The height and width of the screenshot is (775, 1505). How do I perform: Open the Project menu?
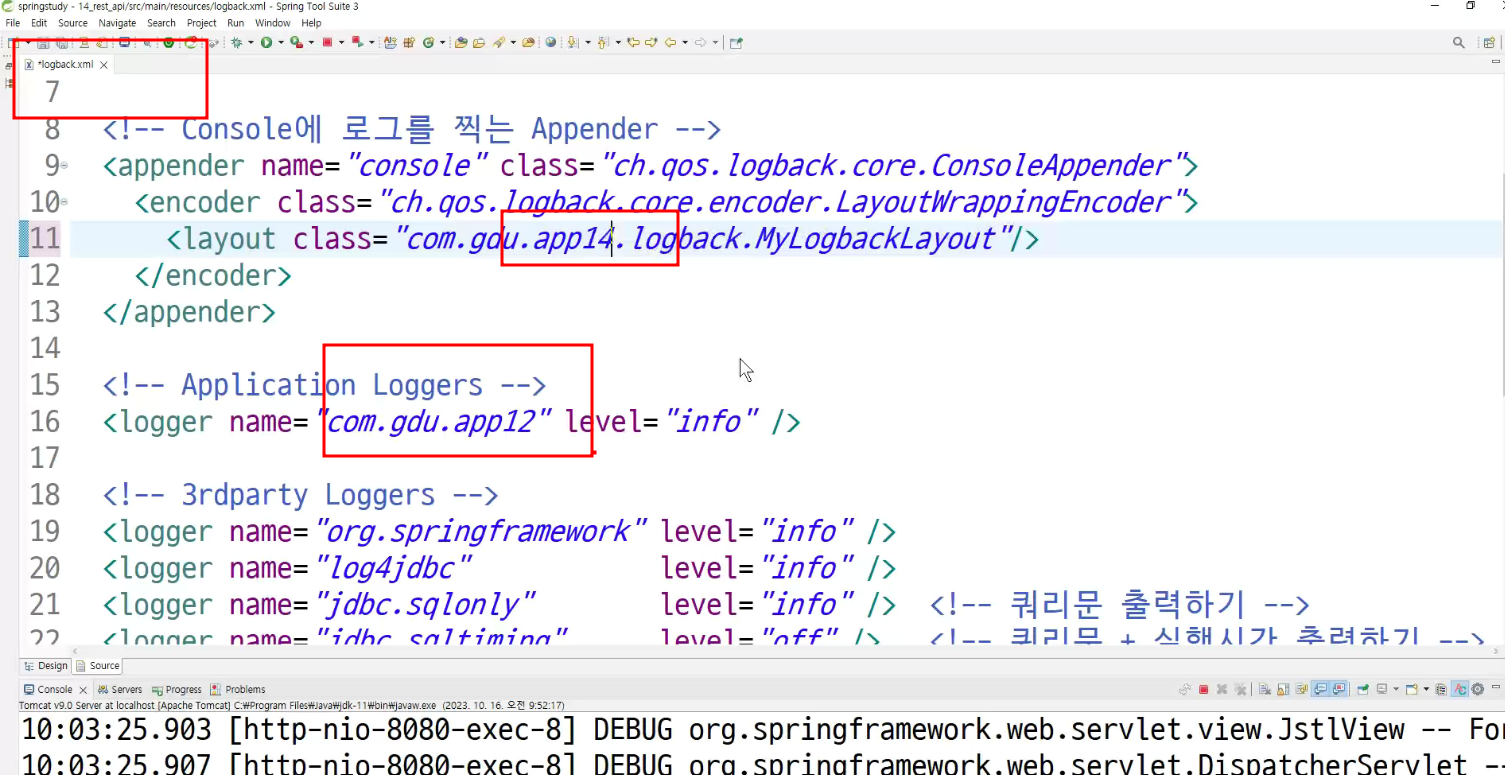[201, 23]
